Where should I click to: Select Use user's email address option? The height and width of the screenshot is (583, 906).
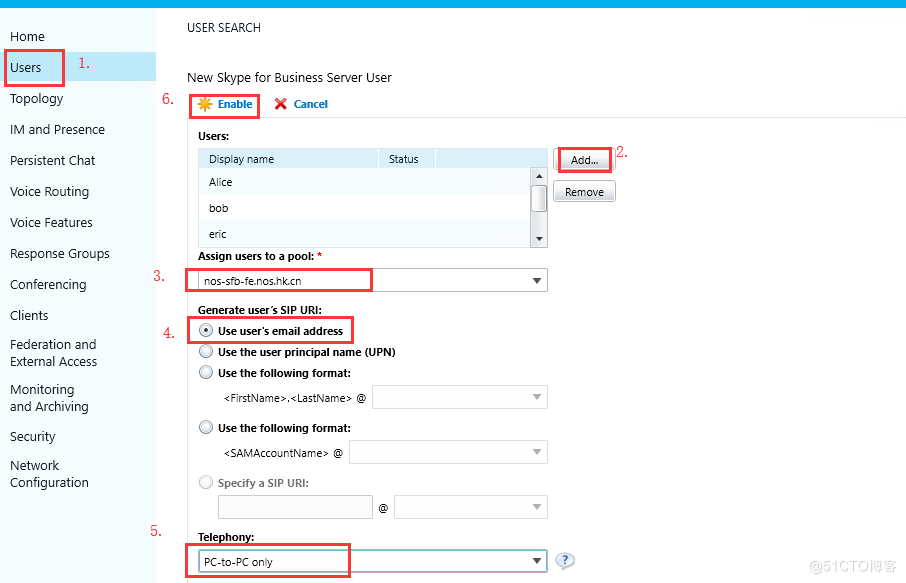pos(206,331)
